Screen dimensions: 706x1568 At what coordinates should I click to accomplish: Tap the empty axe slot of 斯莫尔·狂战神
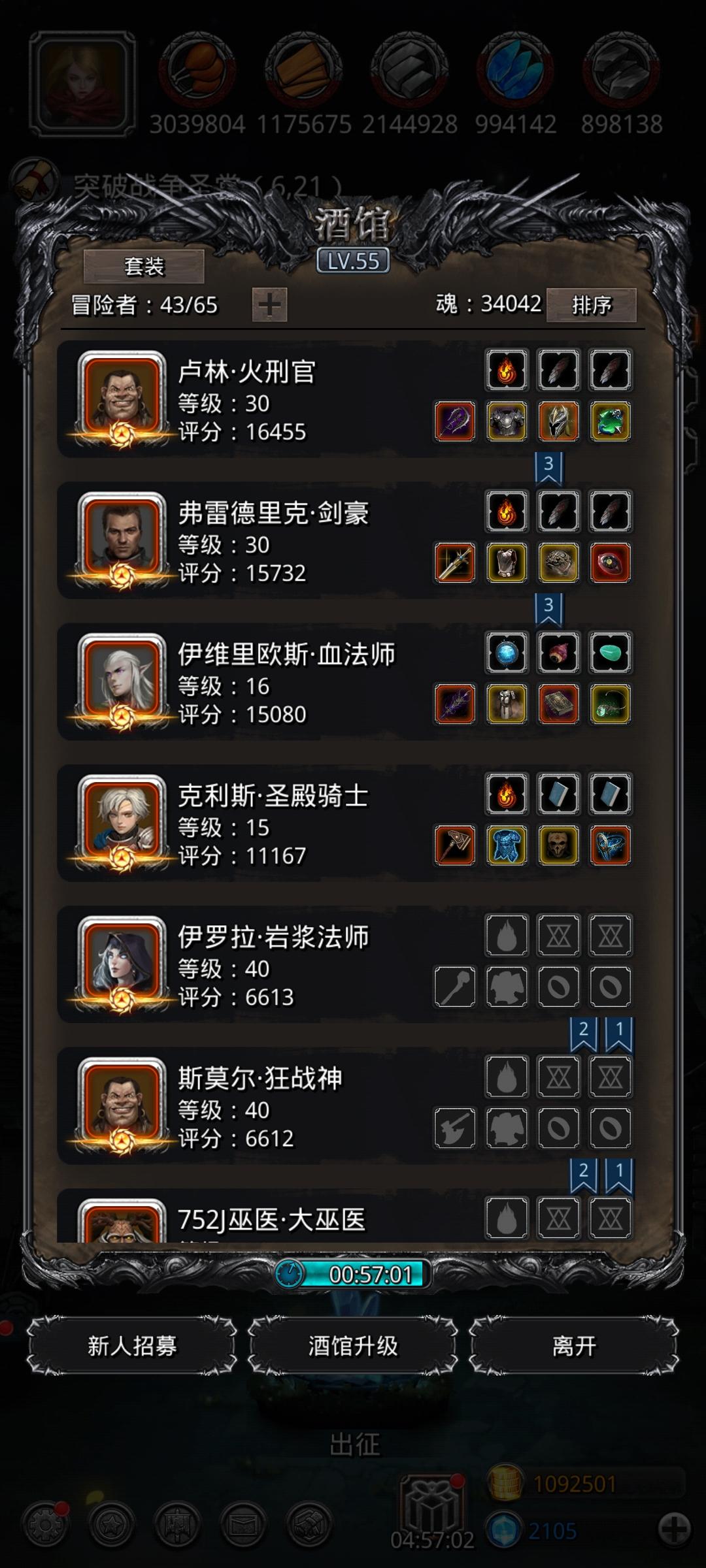coord(455,1128)
